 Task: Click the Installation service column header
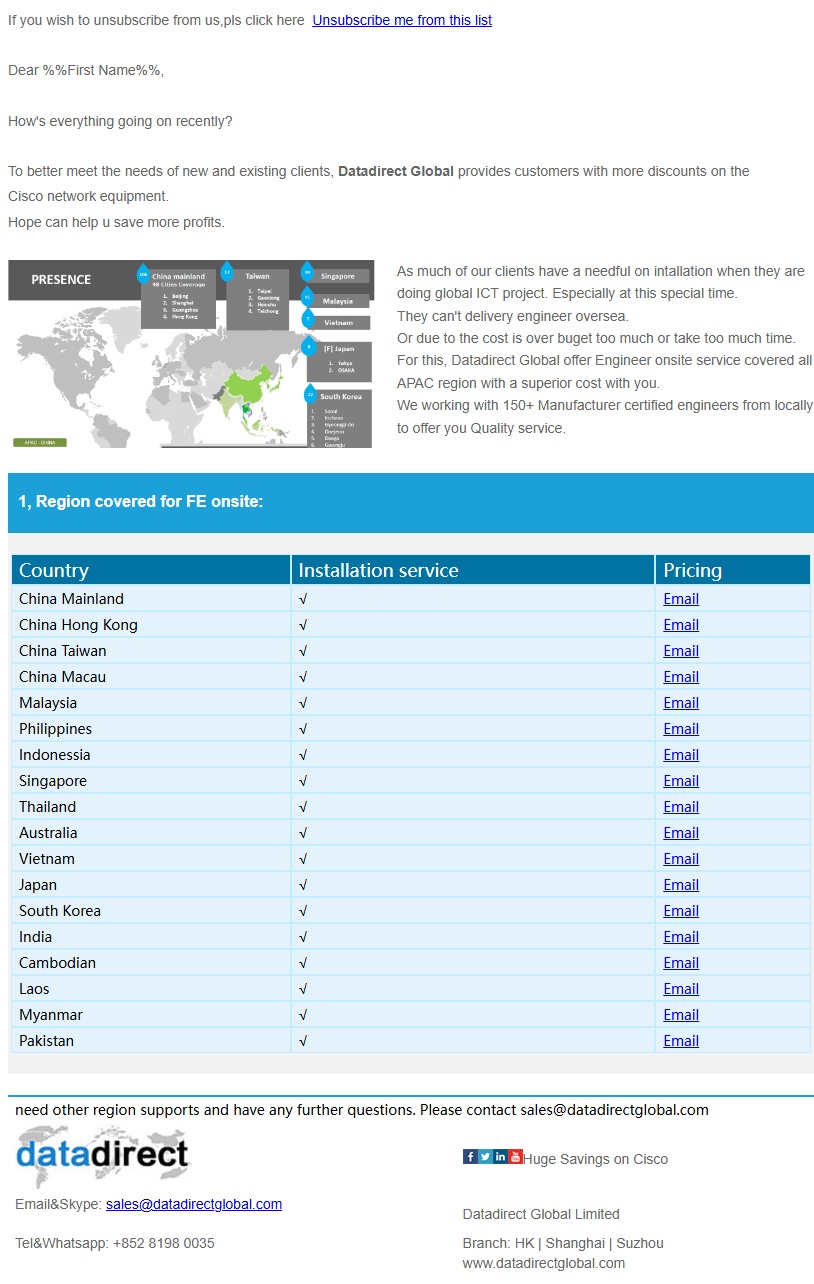473,570
